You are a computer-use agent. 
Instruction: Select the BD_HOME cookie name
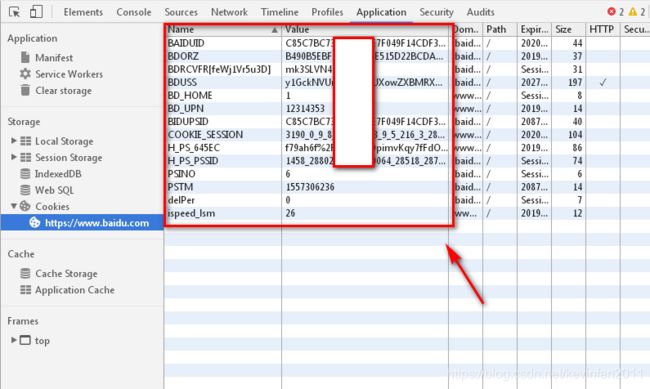click(x=190, y=95)
